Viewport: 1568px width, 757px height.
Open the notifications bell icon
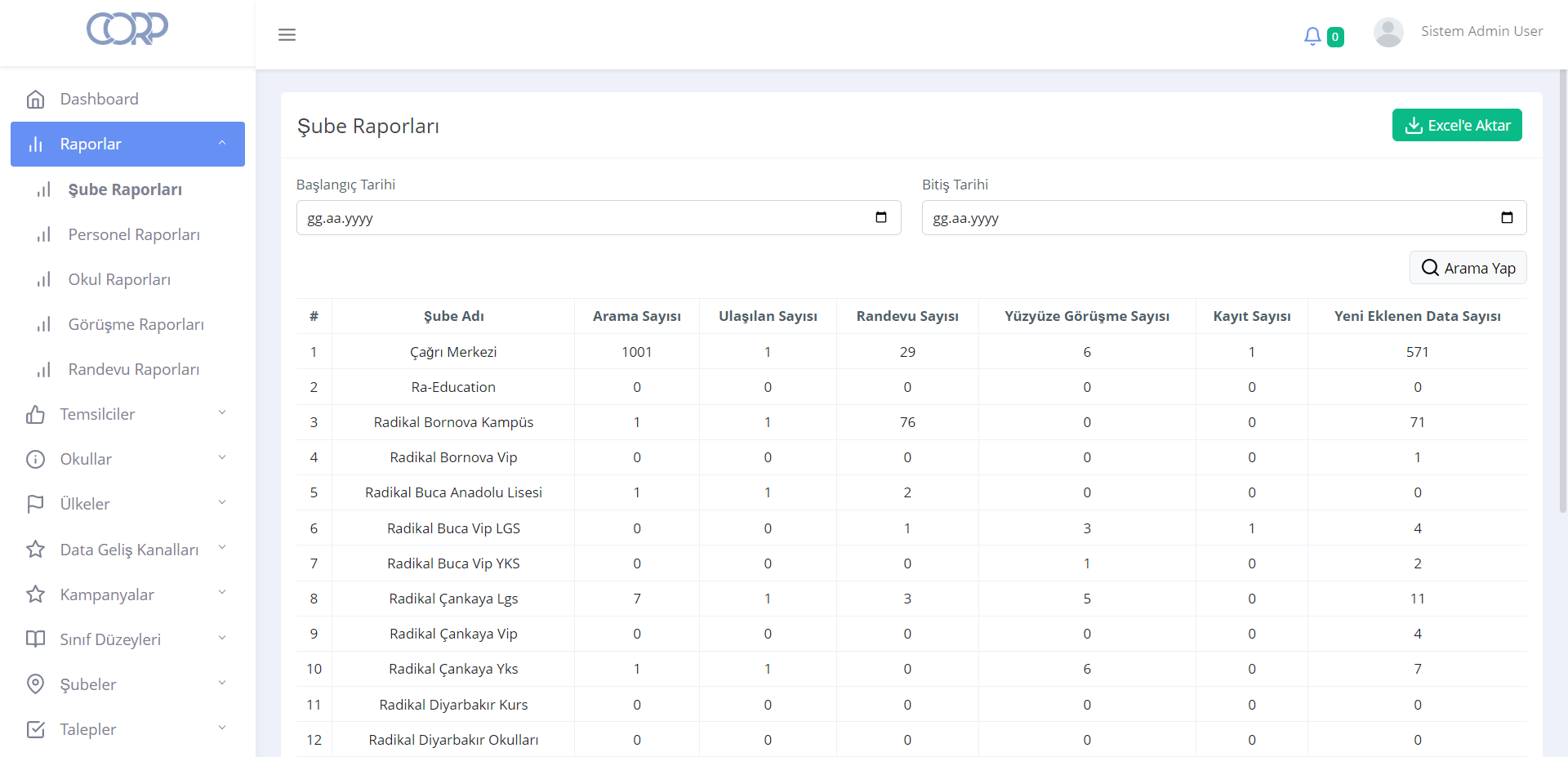1312,36
